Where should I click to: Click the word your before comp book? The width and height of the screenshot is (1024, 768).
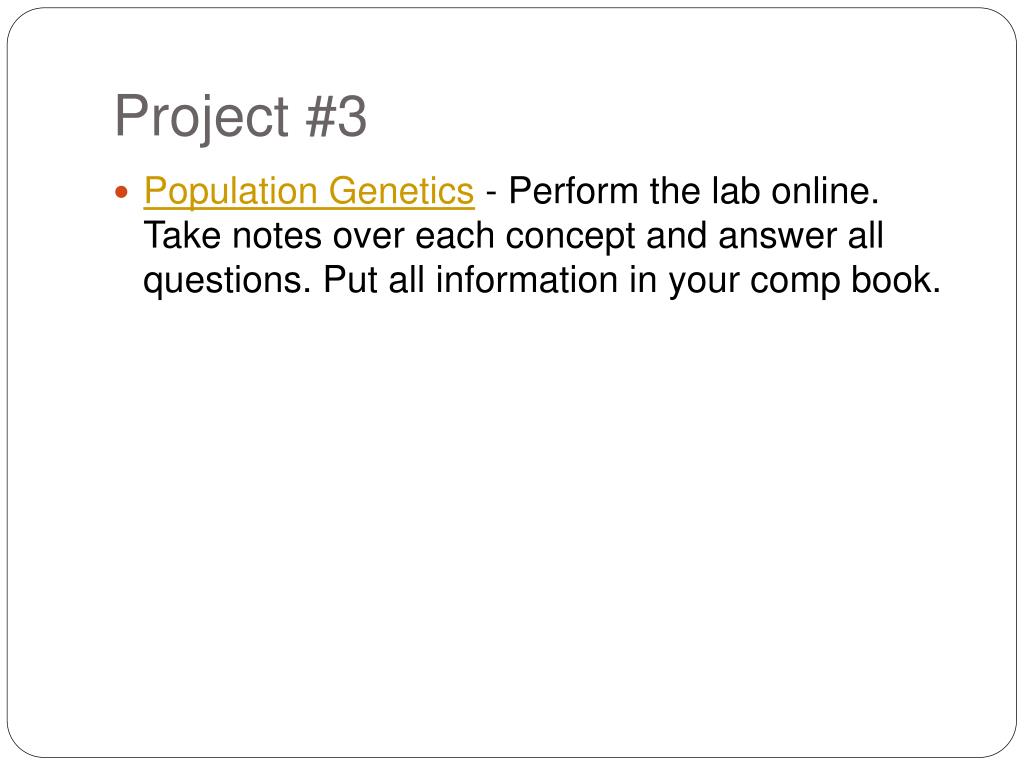[703, 281]
